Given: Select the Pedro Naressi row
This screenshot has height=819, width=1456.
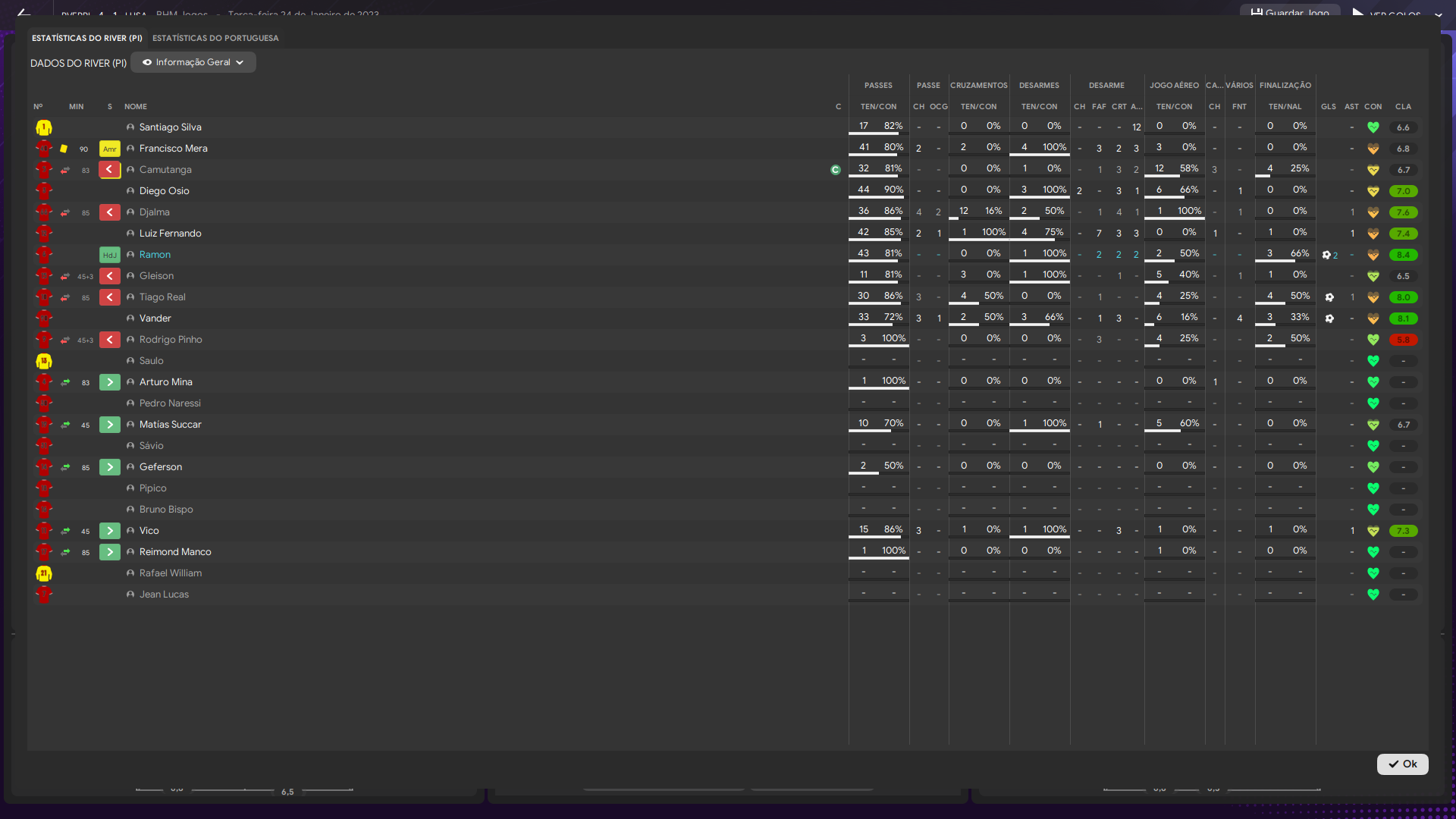Looking at the screenshot, I should pyautogui.click(x=728, y=403).
